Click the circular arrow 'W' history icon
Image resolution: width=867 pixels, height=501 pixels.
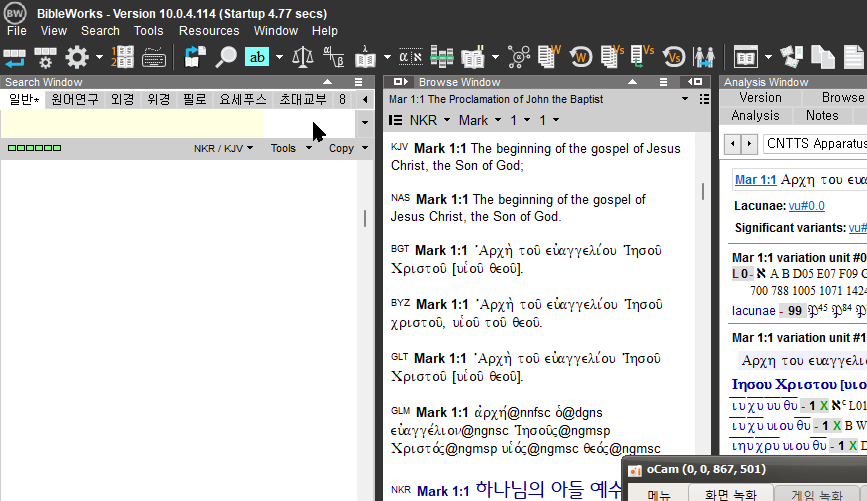pyautogui.click(x=581, y=57)
